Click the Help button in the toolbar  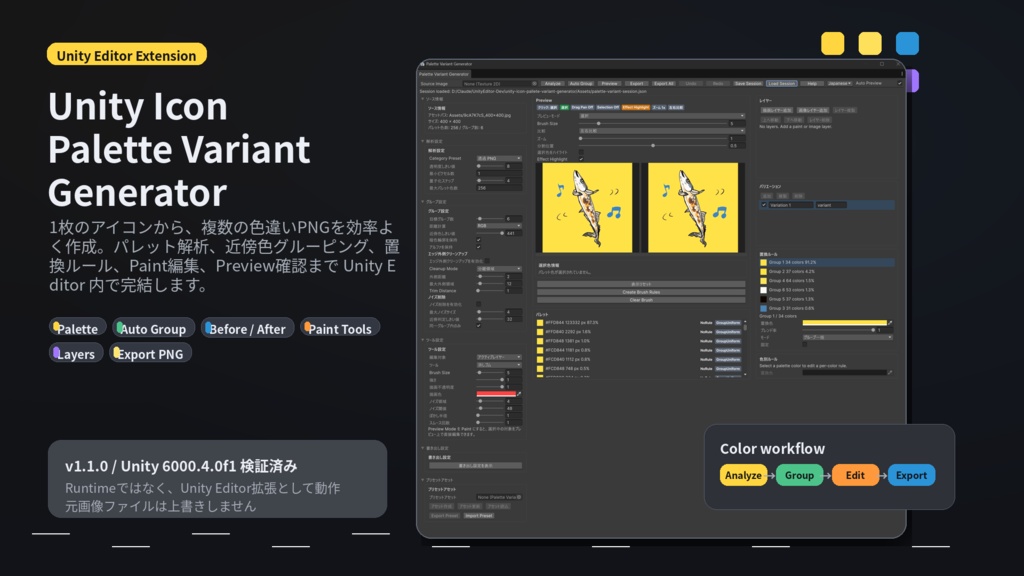(812, 84)
